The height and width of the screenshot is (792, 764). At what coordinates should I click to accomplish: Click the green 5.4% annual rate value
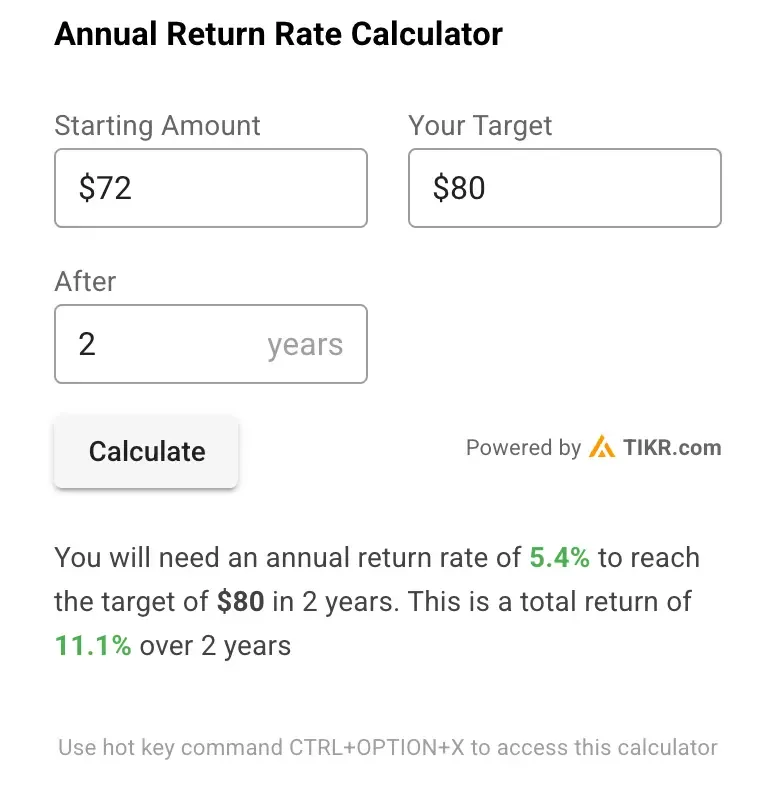pyautogui.click(x=559, y=558)
